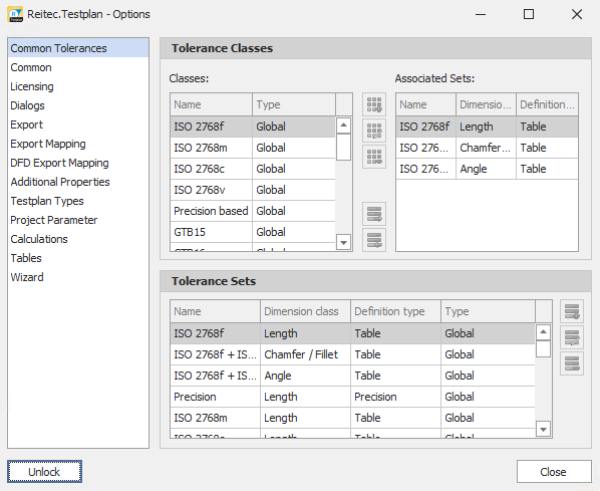The height and width of the screenshot is (491, 600).
Task: Click the top icon right of Tolerance Sets table
Action: tap(572, 312)
